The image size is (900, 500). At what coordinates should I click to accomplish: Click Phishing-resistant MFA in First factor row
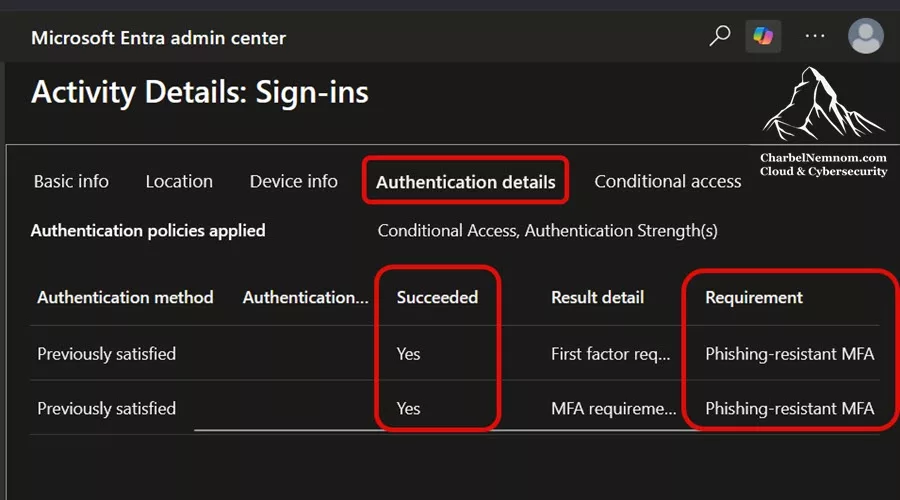pyautogui.click(x=790, y=354)
